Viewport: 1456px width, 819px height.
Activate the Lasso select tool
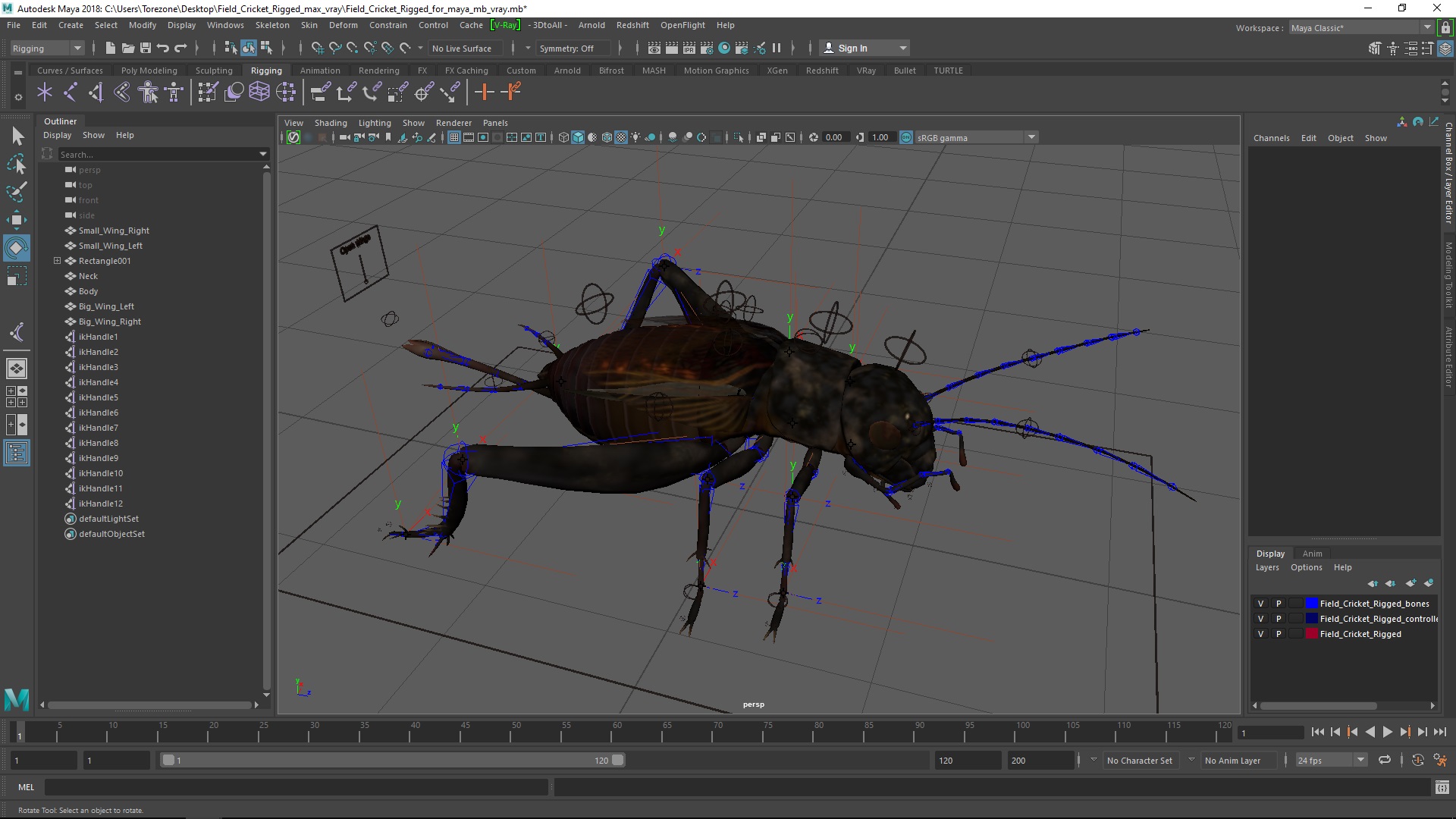pos(17,164)
